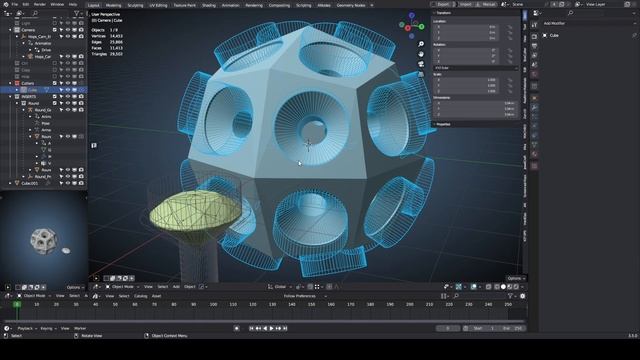Click the pin icon next to Cube

(634, 36)
